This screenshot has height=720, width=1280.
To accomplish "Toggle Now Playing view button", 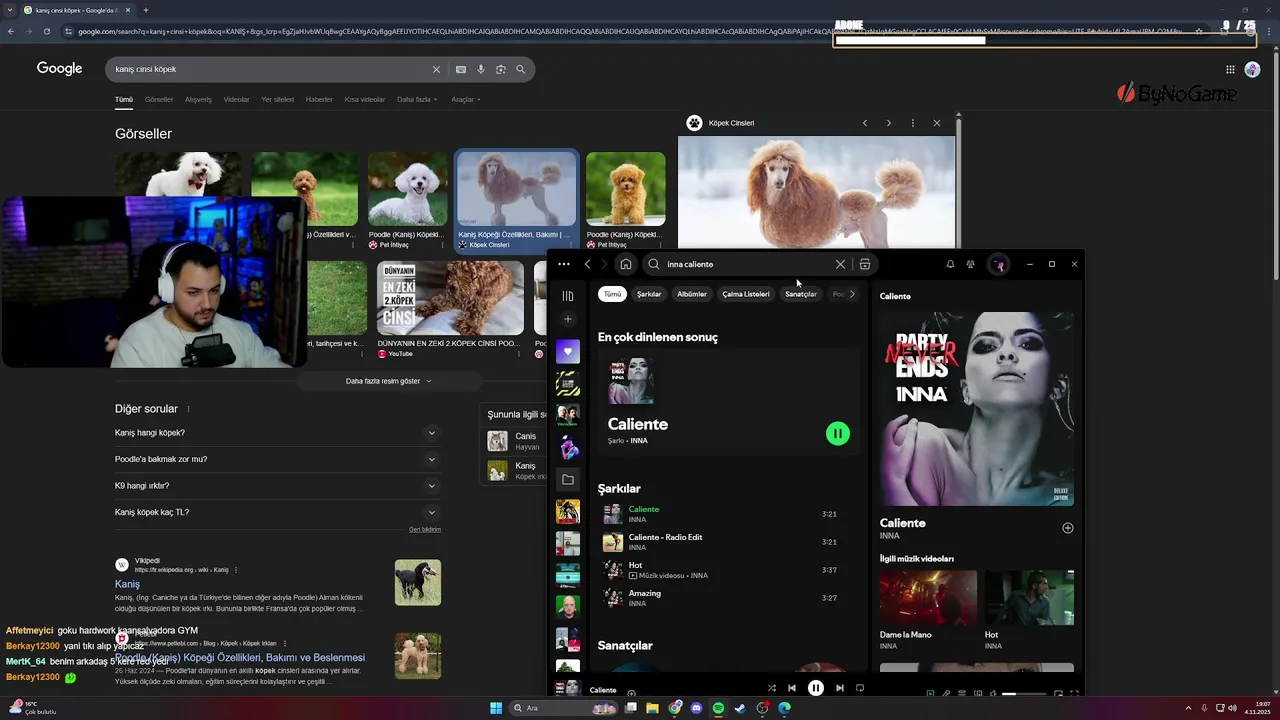I will (x=930, y=693).
